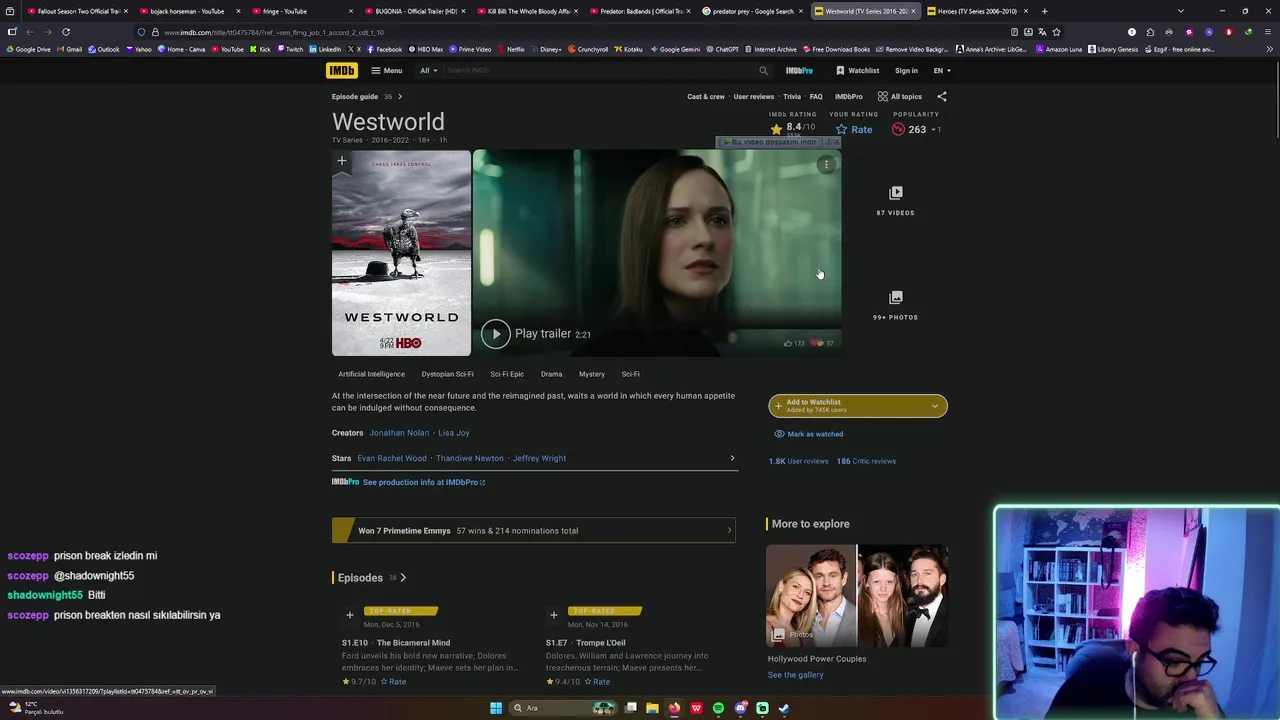Open the trailer three-dot options
1280x720 pixels.
(x=826, y=165)
